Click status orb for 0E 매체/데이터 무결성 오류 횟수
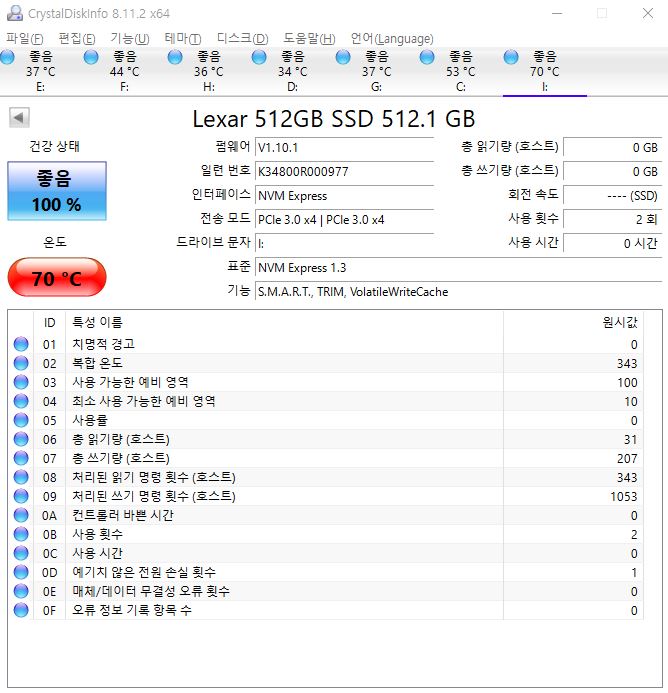Viewport: 668px width, 693px height. tap(21, 591)
